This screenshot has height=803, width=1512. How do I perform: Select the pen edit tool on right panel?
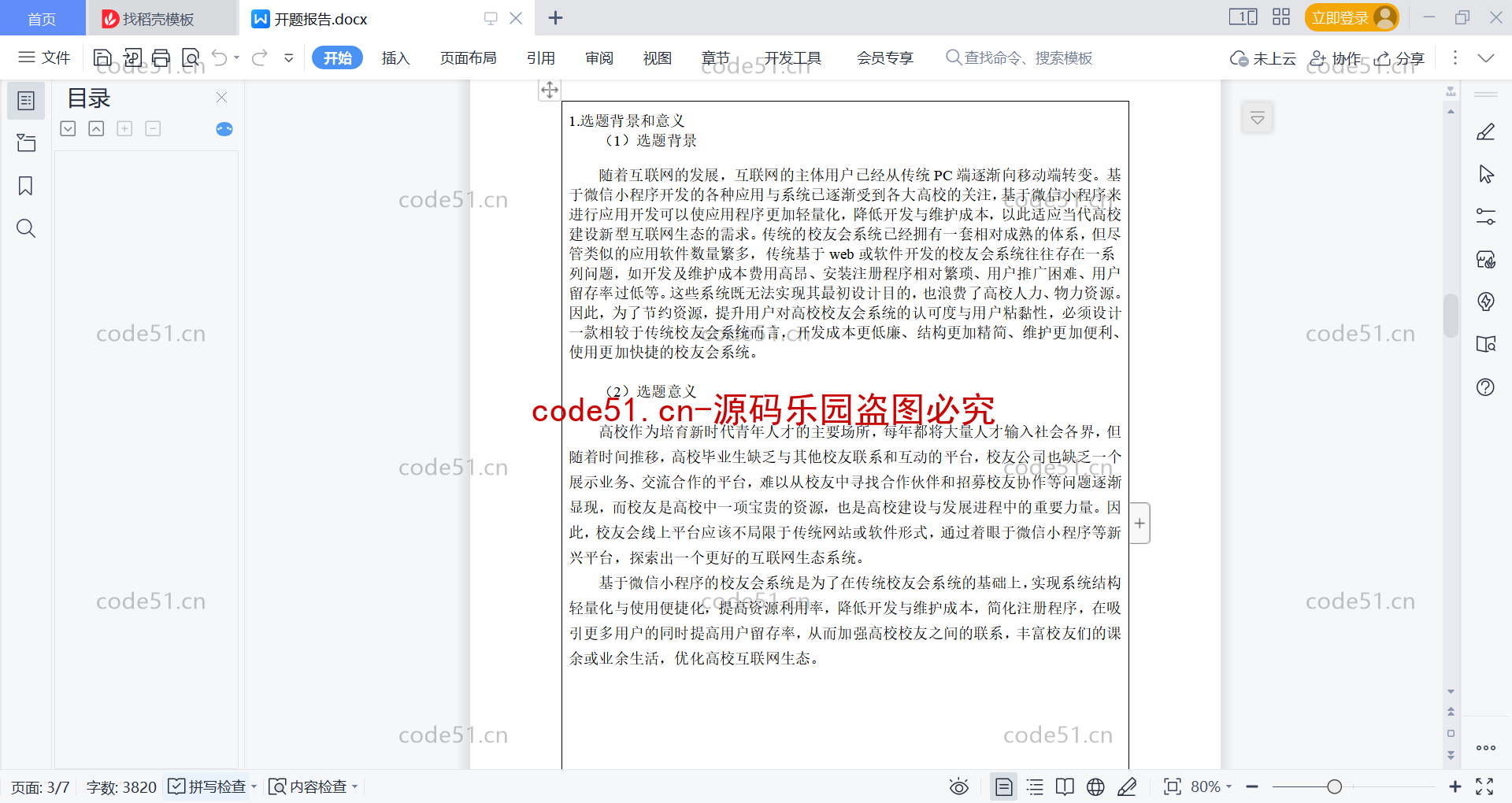[1486, 131]
